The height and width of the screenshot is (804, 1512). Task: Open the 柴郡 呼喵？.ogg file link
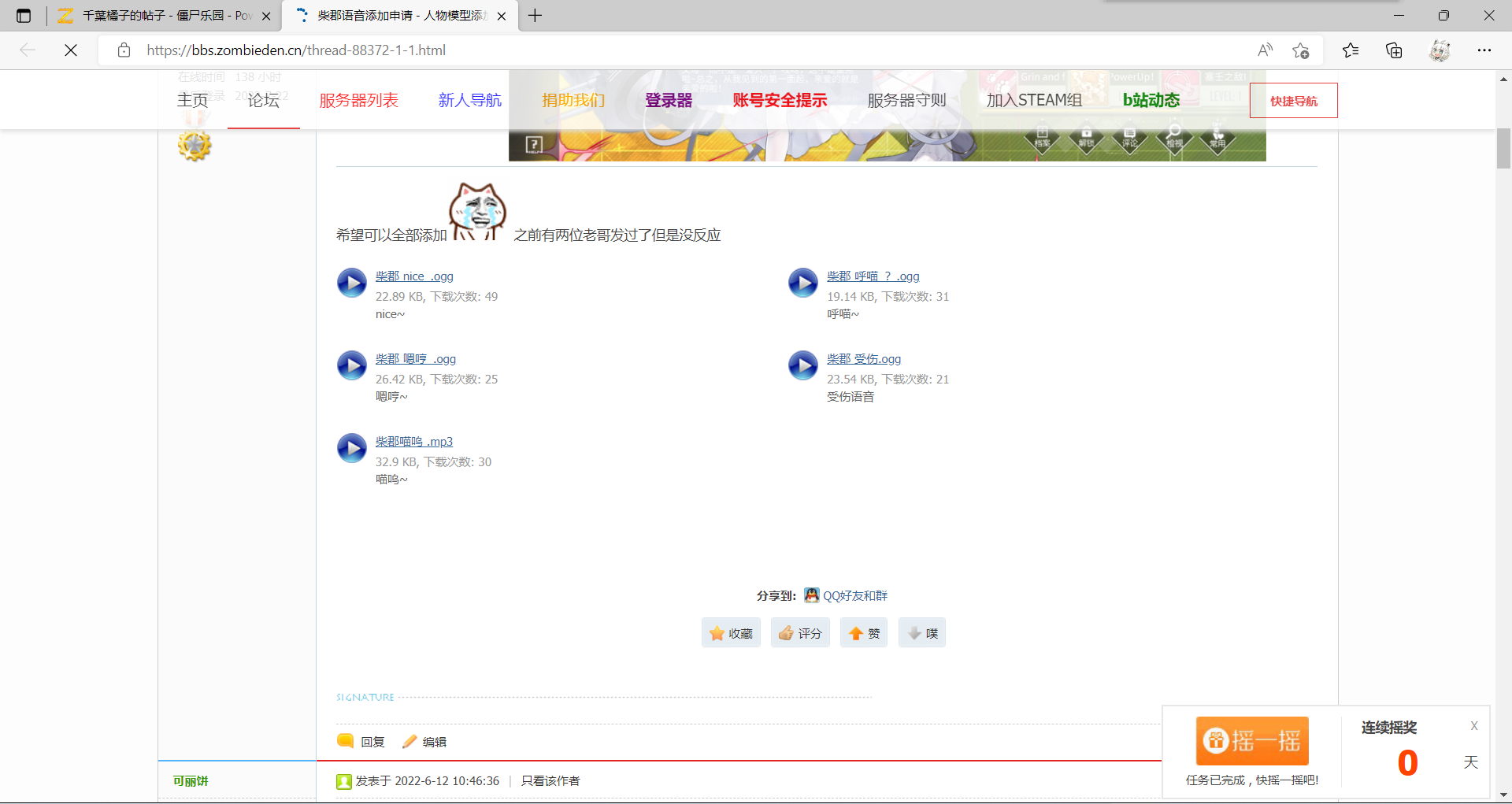point(873,276)
